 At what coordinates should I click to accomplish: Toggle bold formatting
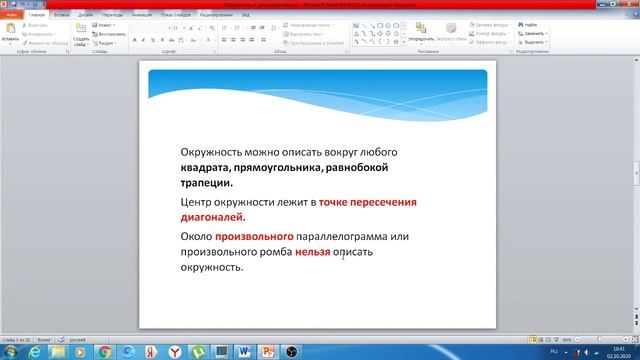(134, 40)
